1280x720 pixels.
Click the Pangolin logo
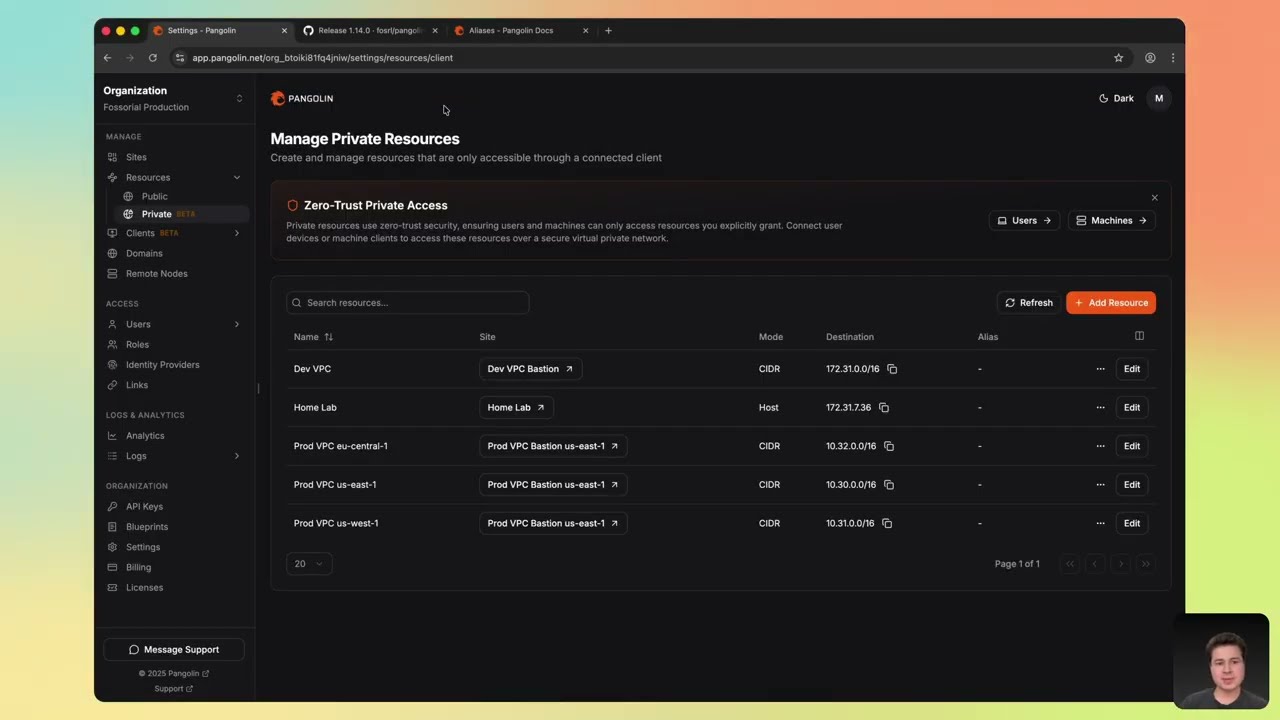(302, 98)
